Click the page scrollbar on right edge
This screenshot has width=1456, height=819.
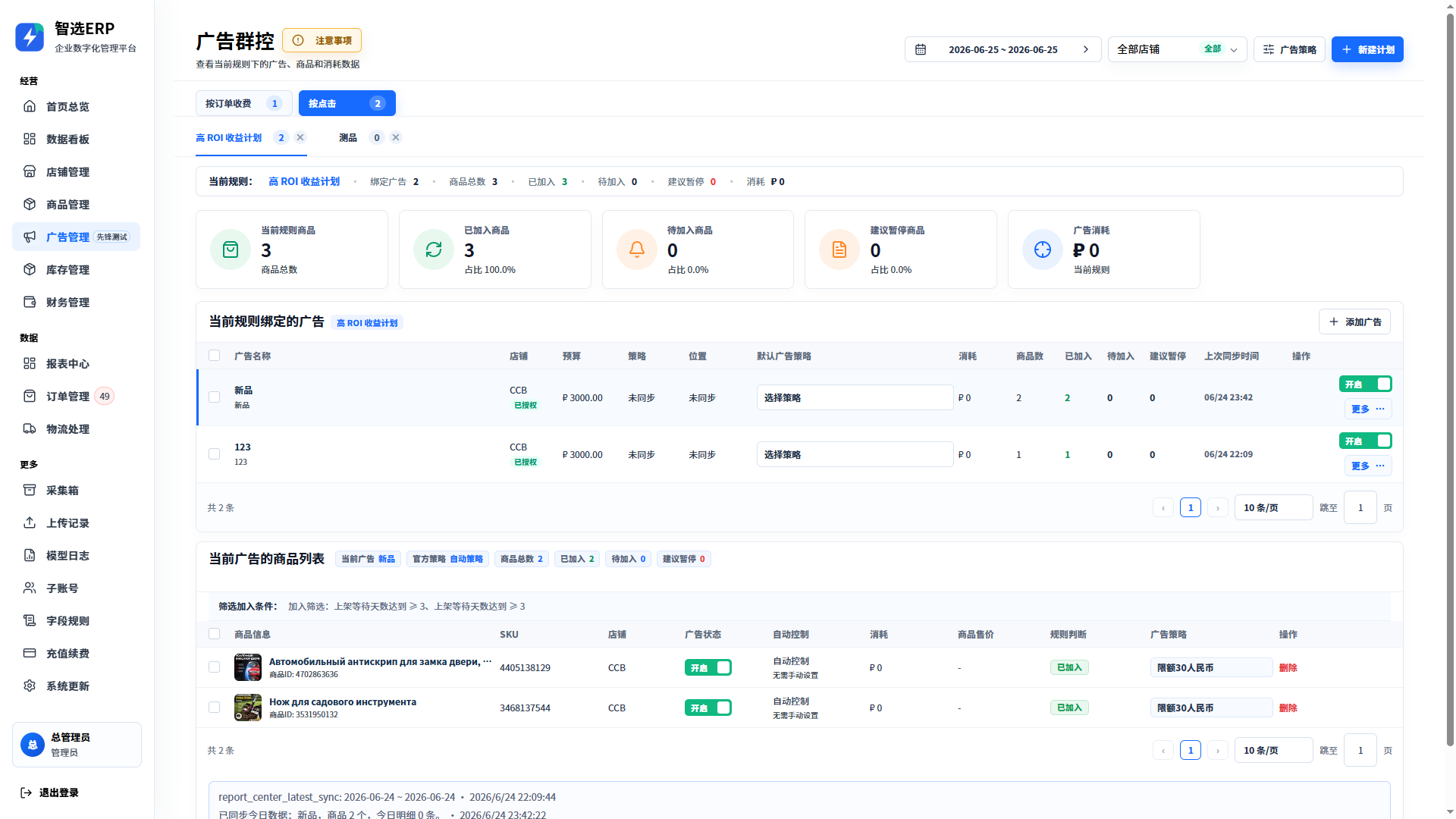[1450, 379]
